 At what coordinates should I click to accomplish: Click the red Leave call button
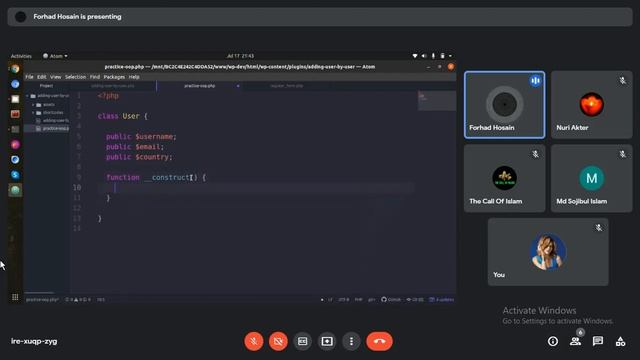click(x=380, y=341)
